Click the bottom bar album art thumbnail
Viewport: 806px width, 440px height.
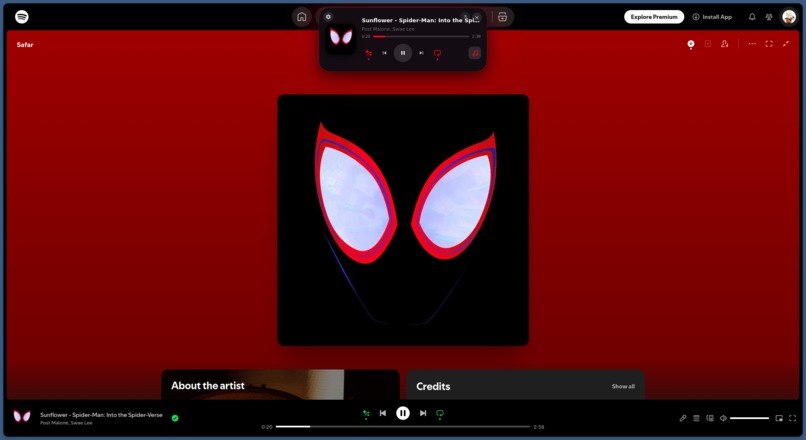click(22, 417)
